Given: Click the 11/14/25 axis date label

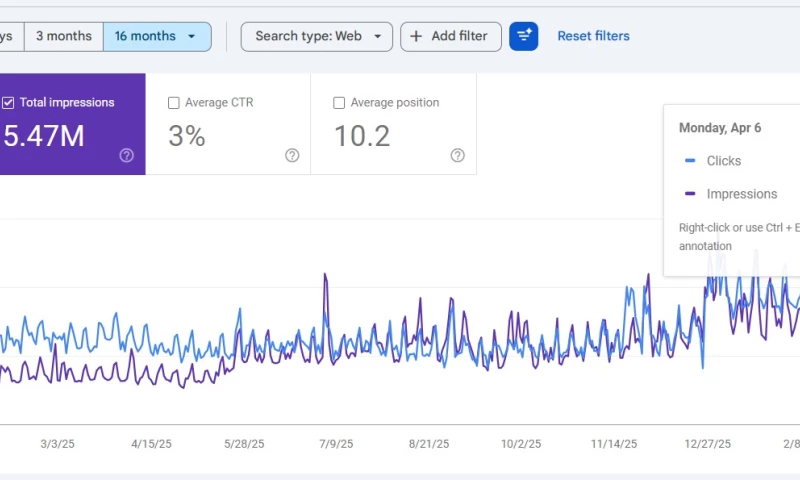Looking at the screenshot, I should [x=614, y=444].
